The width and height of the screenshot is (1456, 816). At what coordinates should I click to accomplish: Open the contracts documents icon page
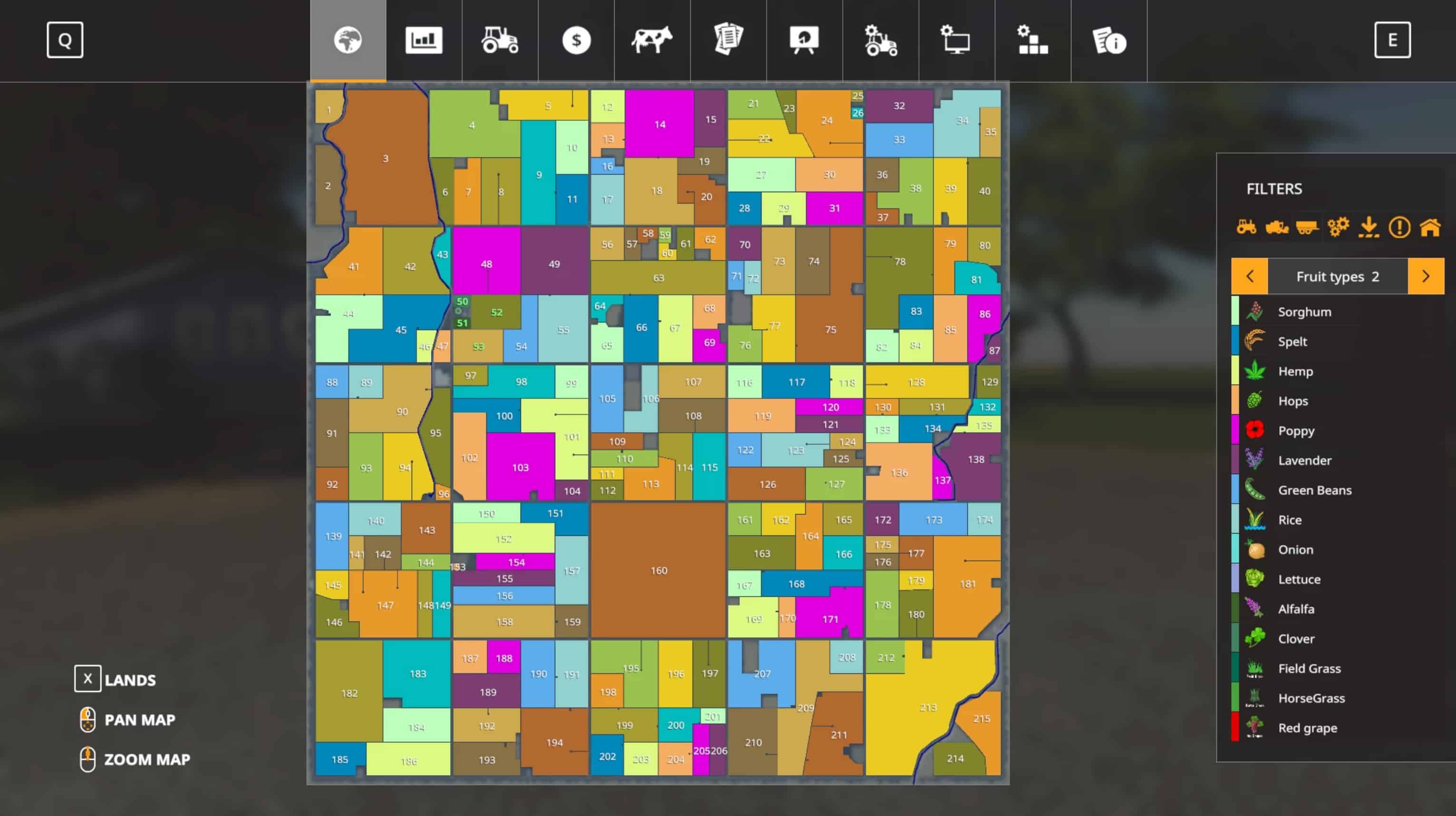(x=728, y=41)
